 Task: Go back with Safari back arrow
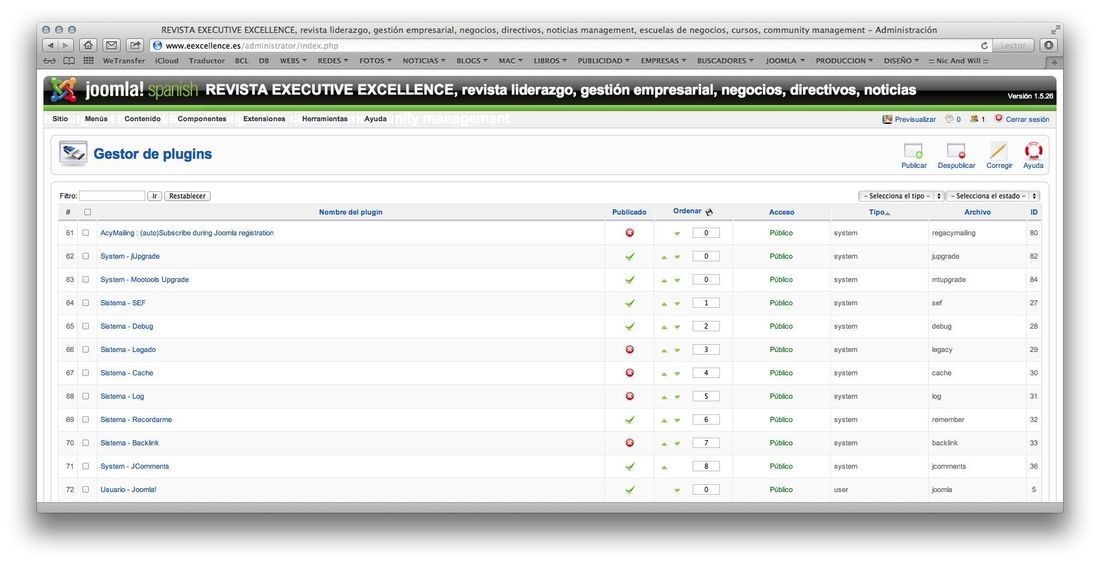click(x=50, y=46)
